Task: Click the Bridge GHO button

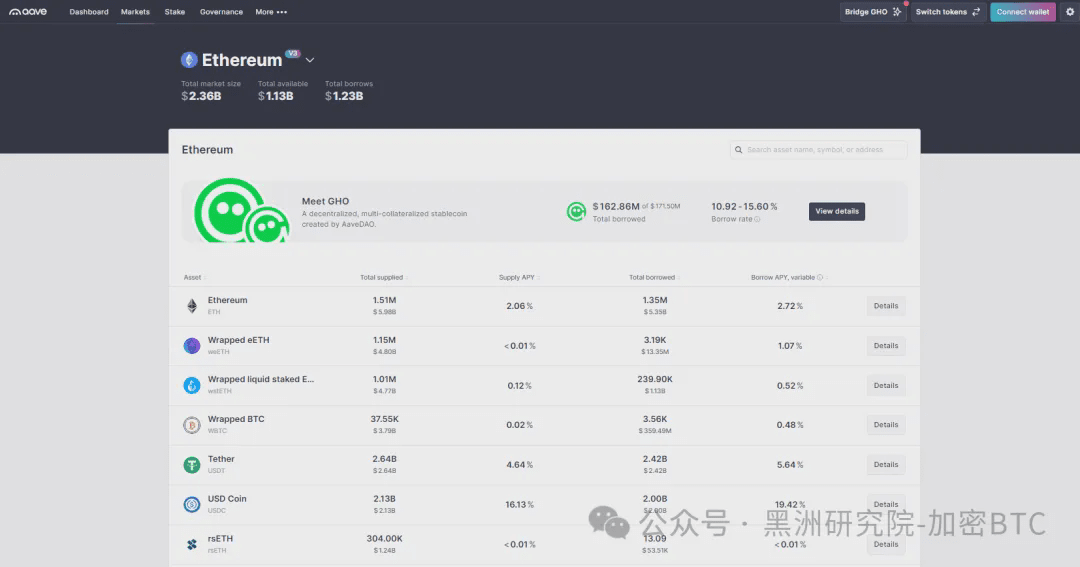Action: pyautogui.click(x=873, y=12)
